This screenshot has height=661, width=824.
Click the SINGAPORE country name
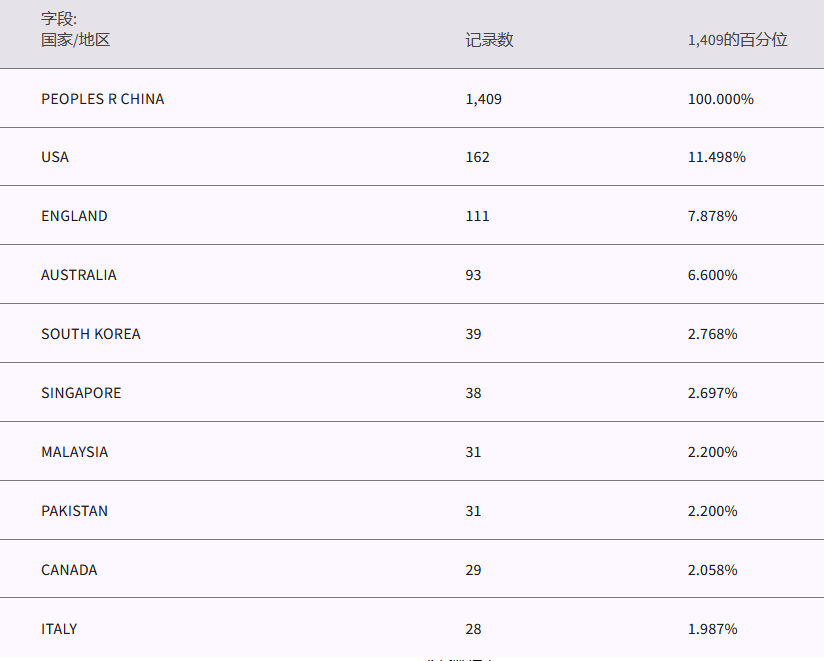(x=81, y=393)
